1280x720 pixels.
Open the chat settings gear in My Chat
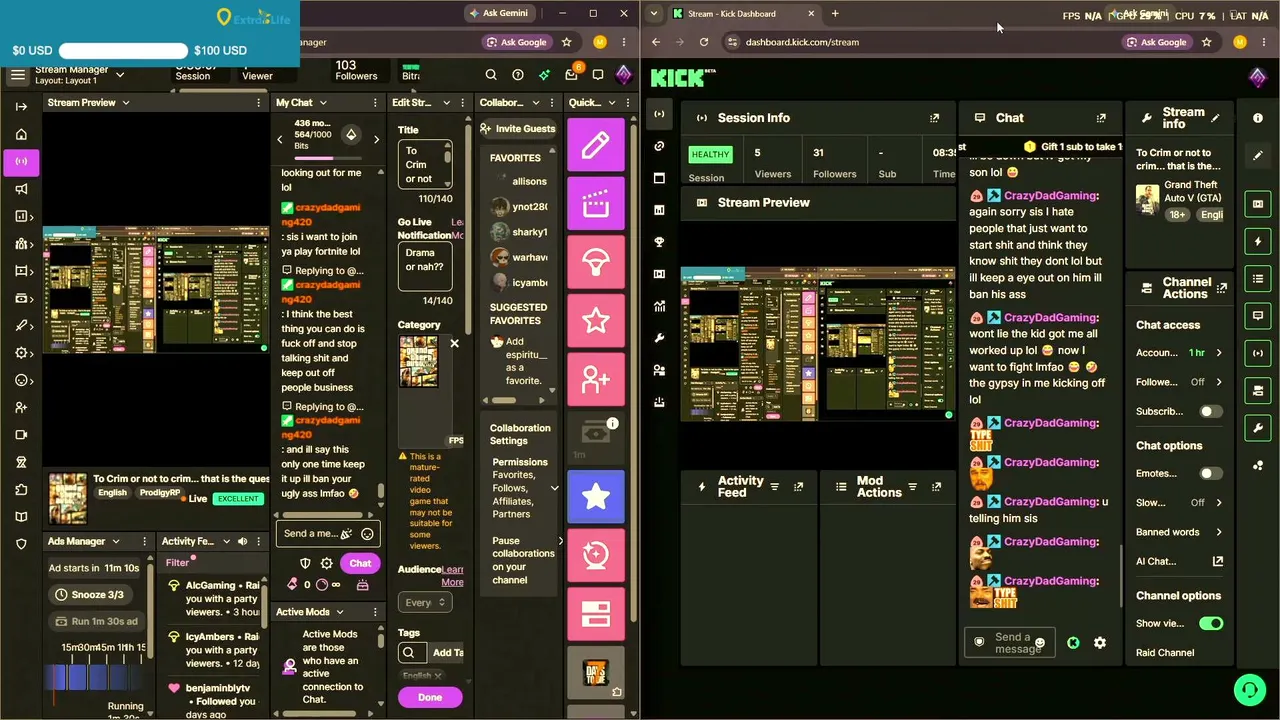(x=326, y=563)
